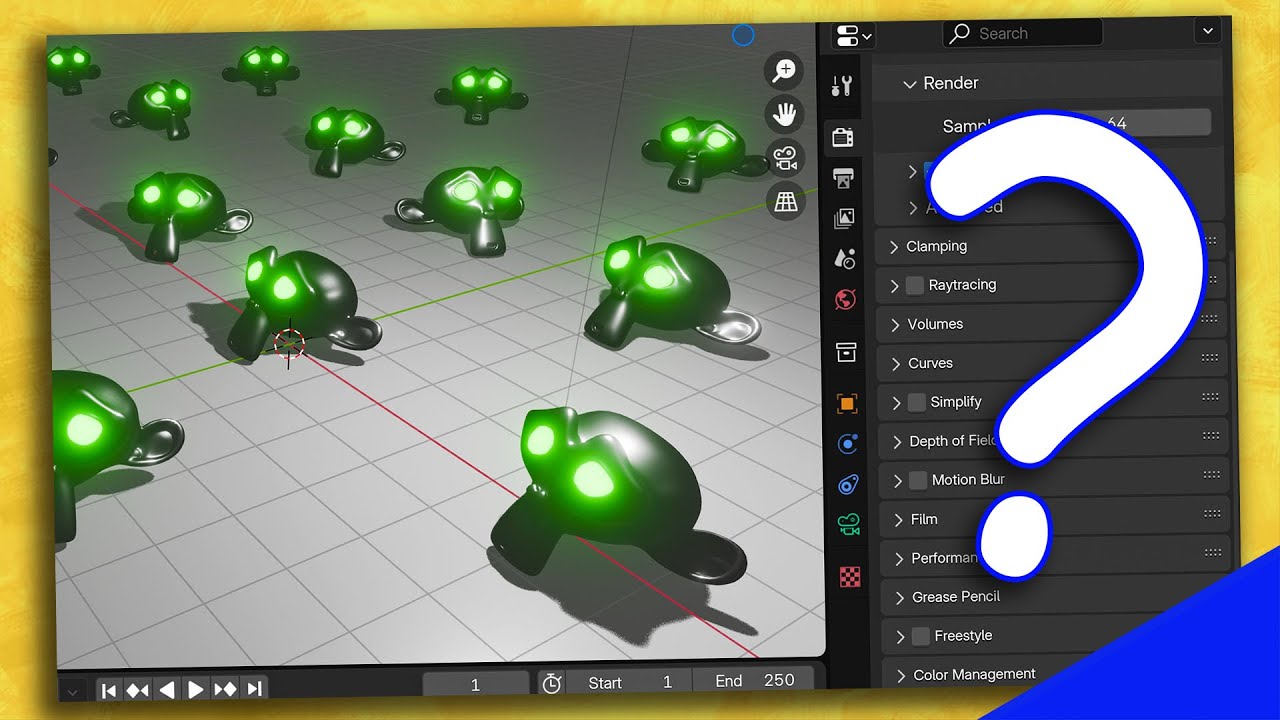Open the Object Constraints properties tab

[x=848, y=485]
